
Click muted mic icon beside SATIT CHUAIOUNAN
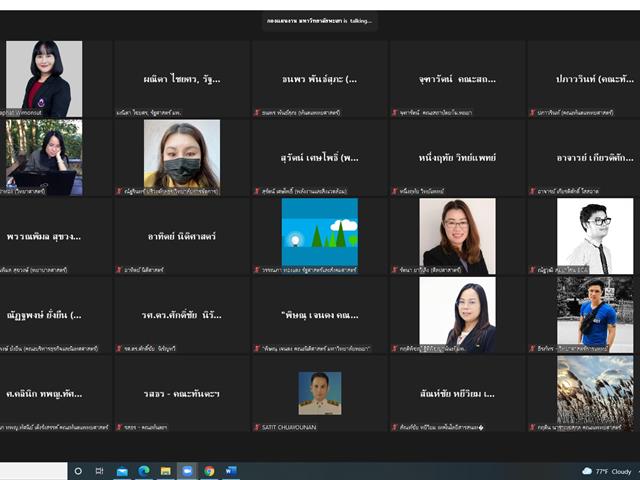tap(257, 427)
